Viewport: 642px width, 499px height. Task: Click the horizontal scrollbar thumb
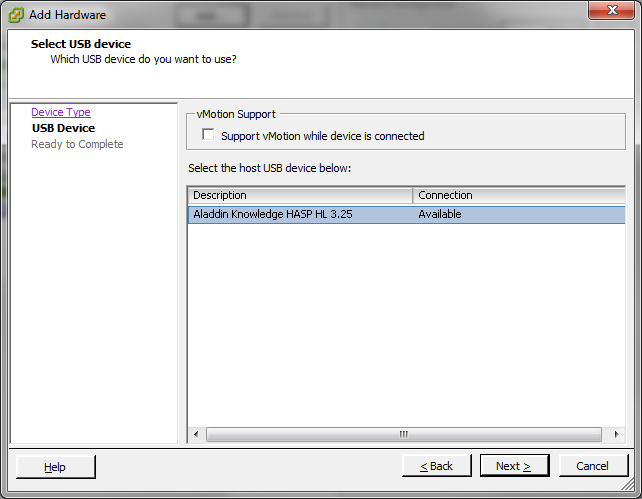(404, 434)
